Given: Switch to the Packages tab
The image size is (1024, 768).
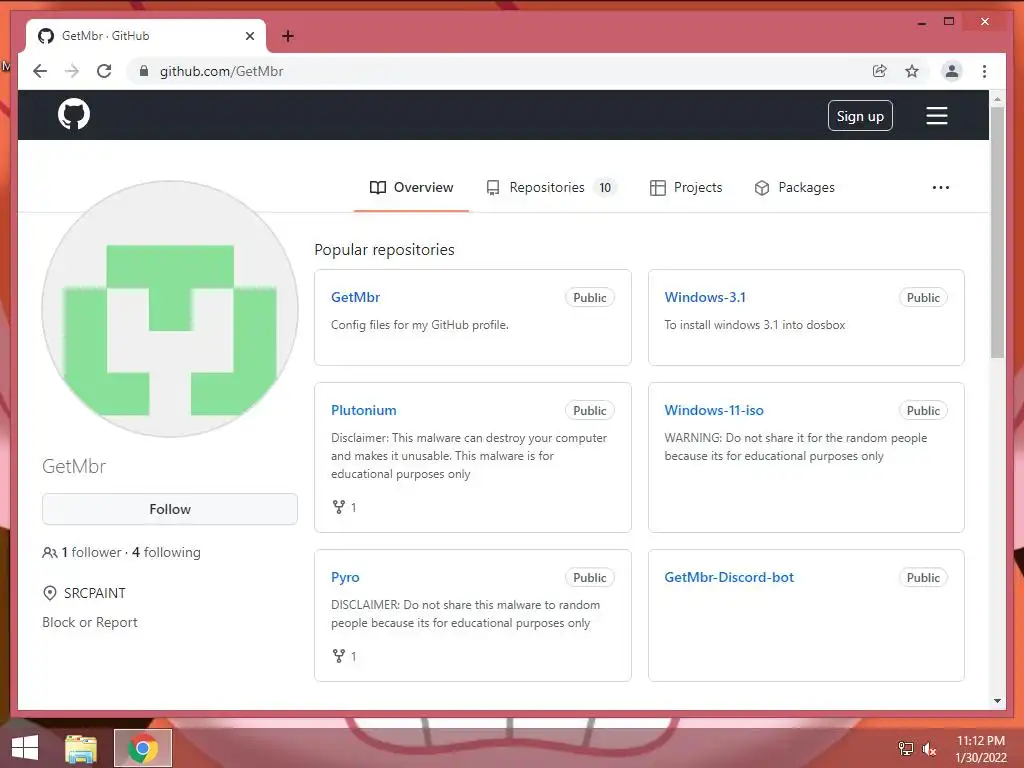Looking at the screenshot, I should 794,187.
